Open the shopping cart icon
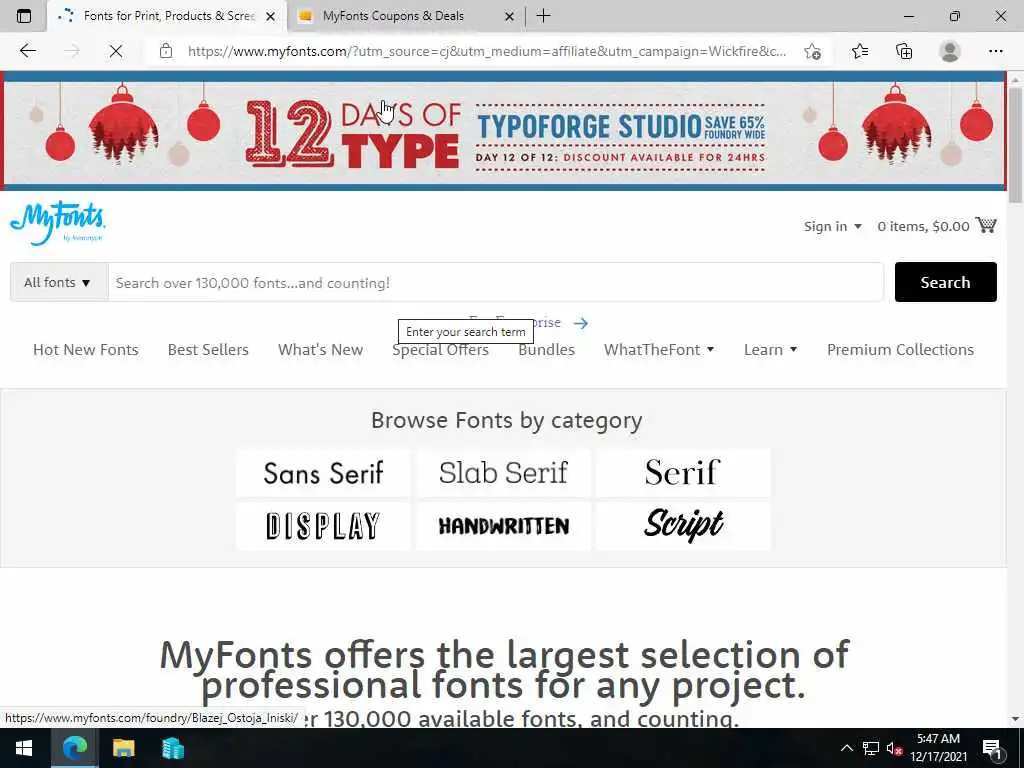The width and height of the screenshot is (1024, 768). (985, 225)
